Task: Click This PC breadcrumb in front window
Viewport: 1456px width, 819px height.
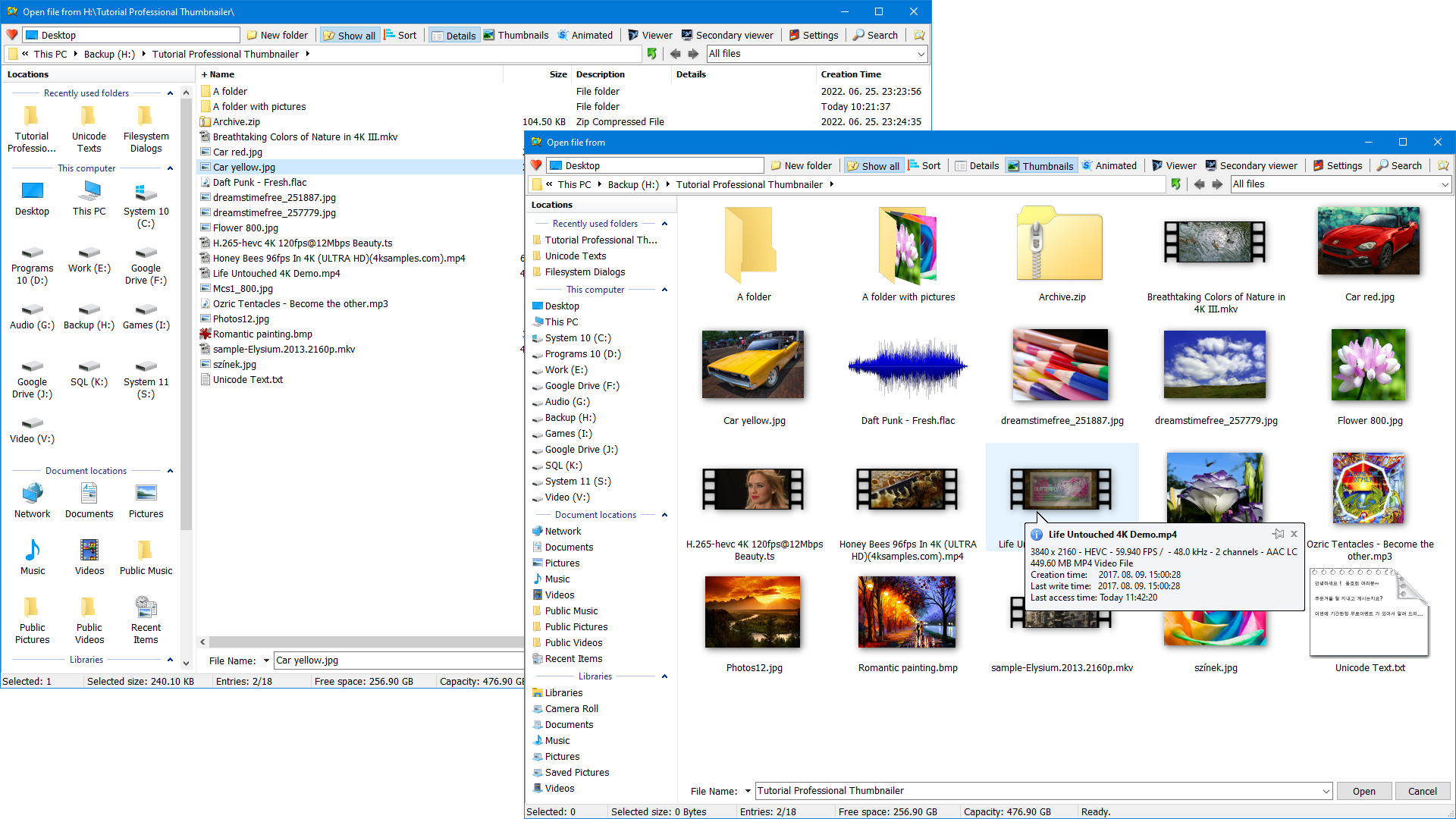Action: [x=574, y=184]
